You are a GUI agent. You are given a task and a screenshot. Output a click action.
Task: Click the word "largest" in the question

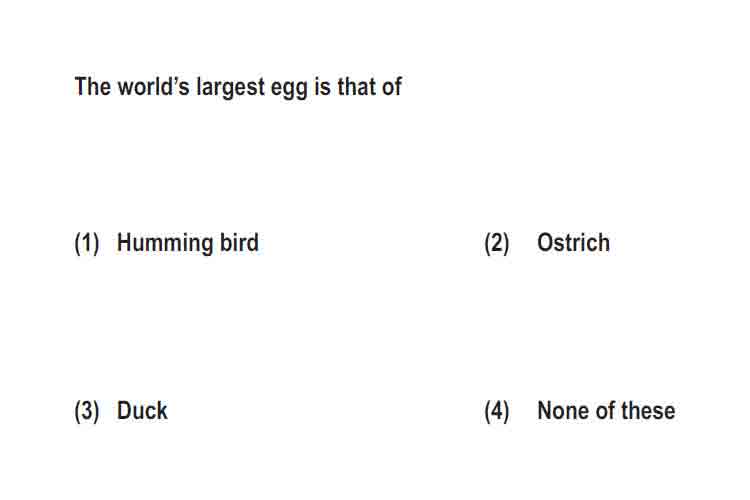231,88
